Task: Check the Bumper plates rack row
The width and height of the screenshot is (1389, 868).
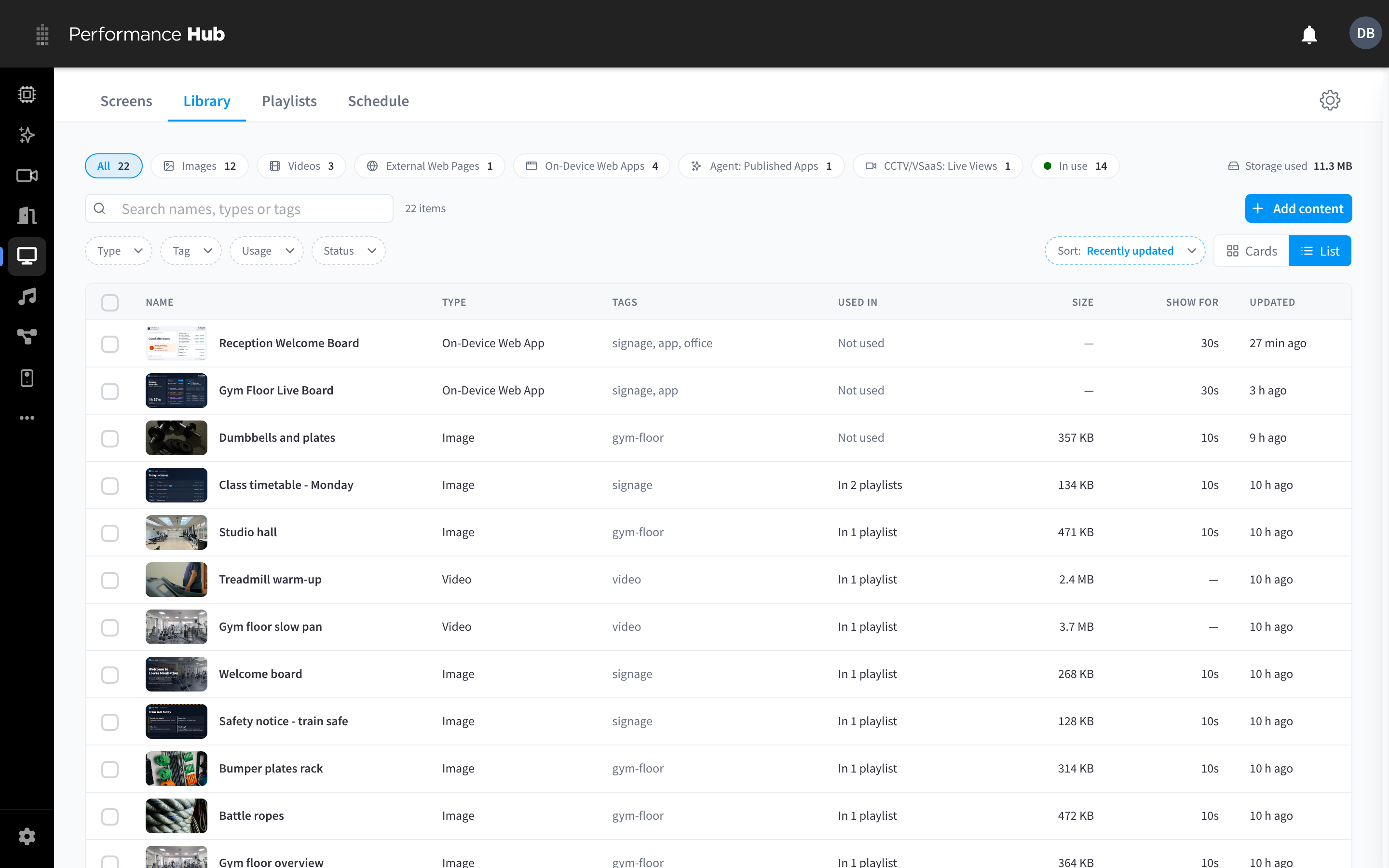Action: (x=109, y=769)
